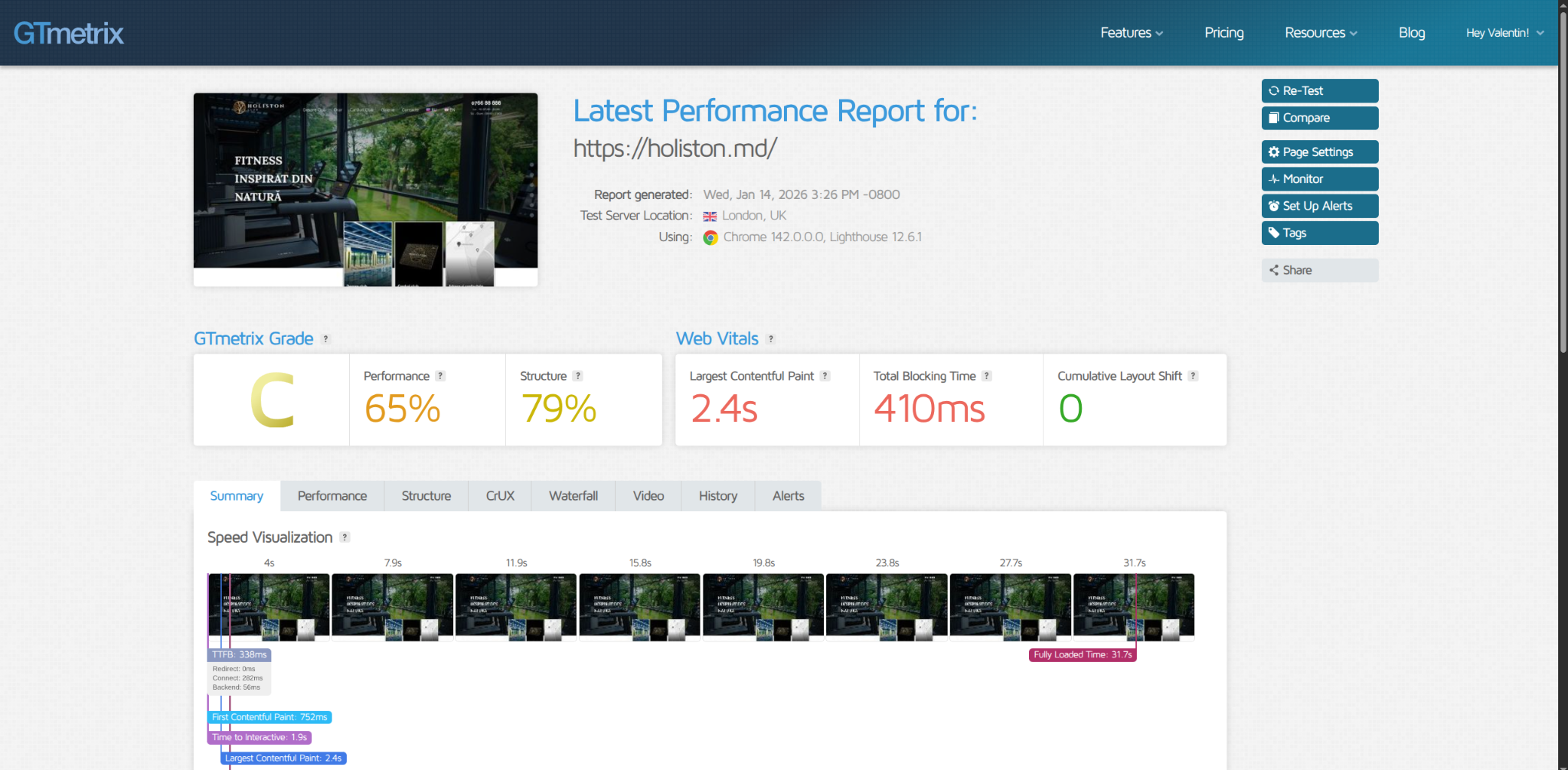Expand the Resources dropdown
1568x770 pixels.
coord(1320,33)
